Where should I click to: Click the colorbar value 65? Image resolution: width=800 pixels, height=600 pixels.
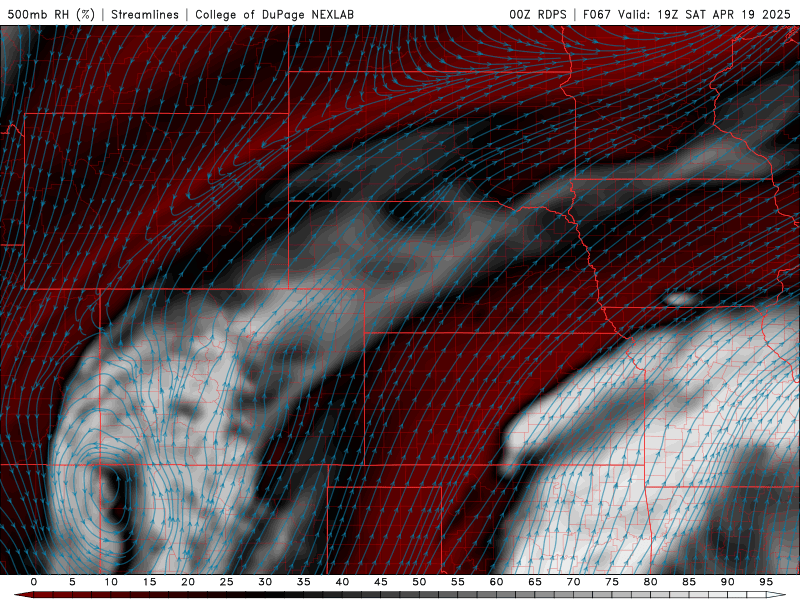pos(535,582)
